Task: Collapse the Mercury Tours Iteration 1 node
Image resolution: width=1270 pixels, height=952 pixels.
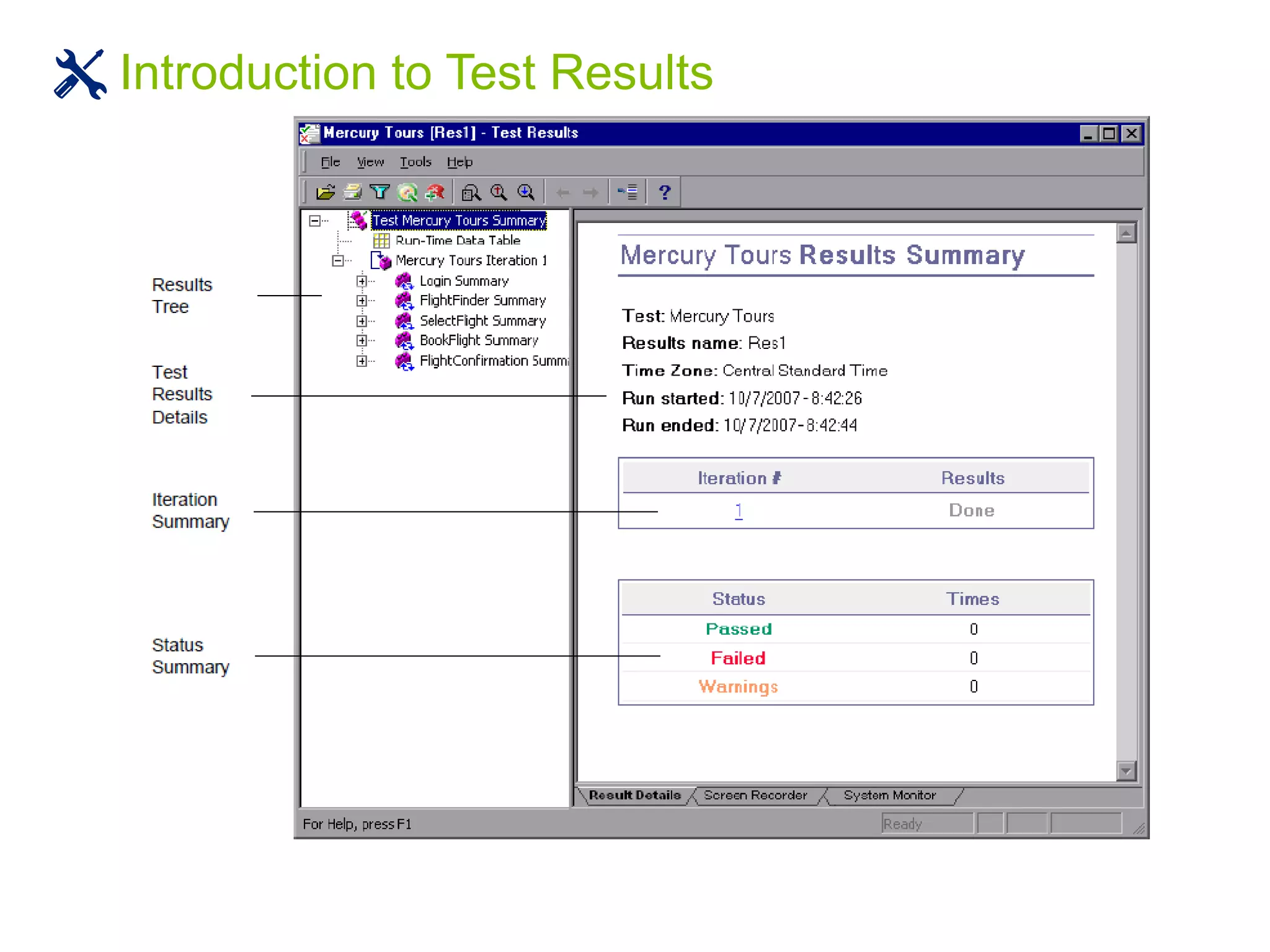Action: tap(337, 261)
